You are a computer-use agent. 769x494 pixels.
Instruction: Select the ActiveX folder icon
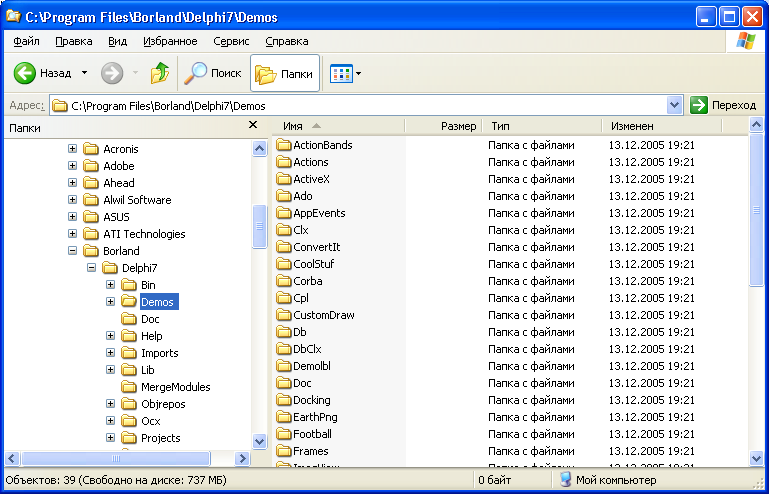(283, 179)
